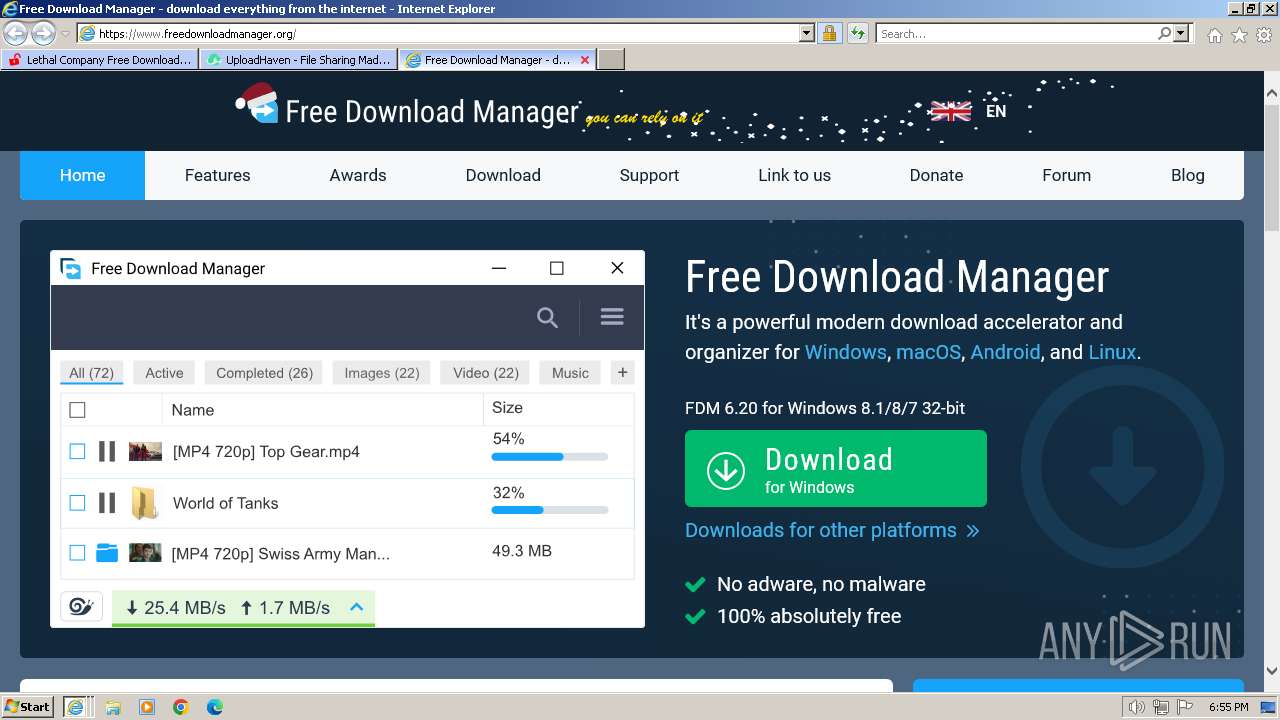Open the Download menu item
1280x720 pixels.
tap(503, 175)
